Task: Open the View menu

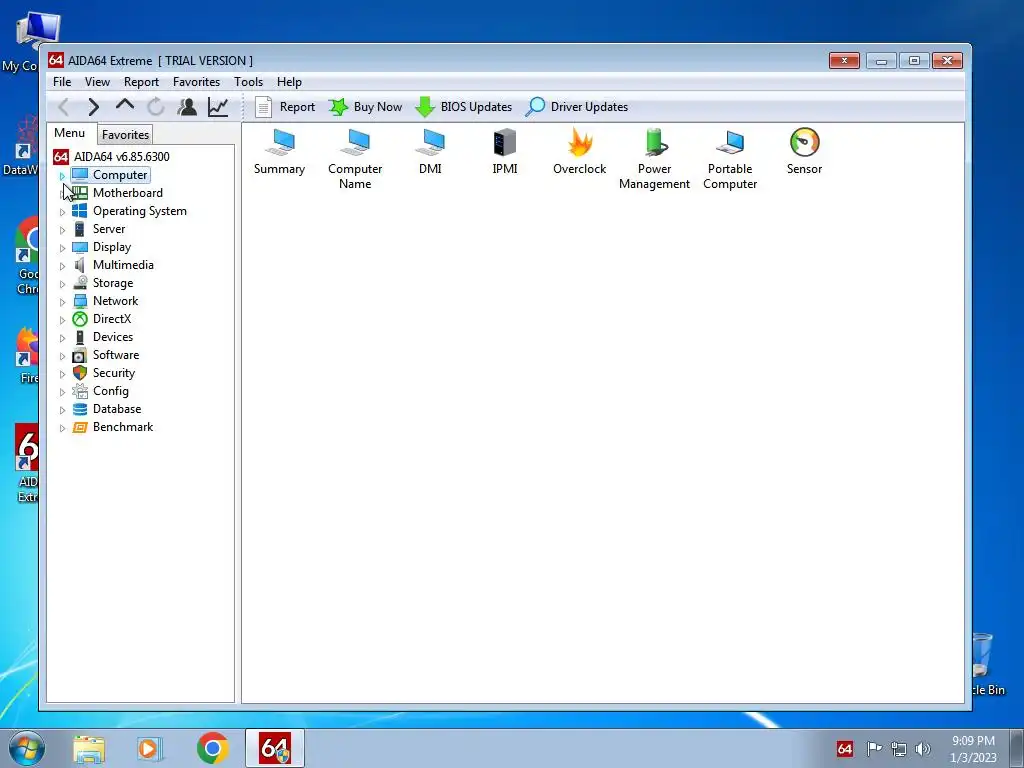Action: coord(97,82)
